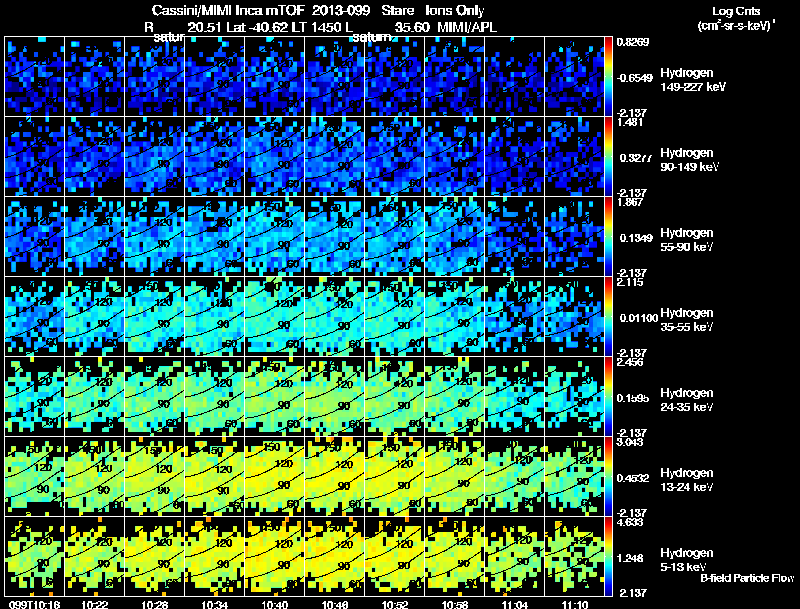Click the Ions Only text in title
The height and width of the screenshot is (609, 800).
454,10
